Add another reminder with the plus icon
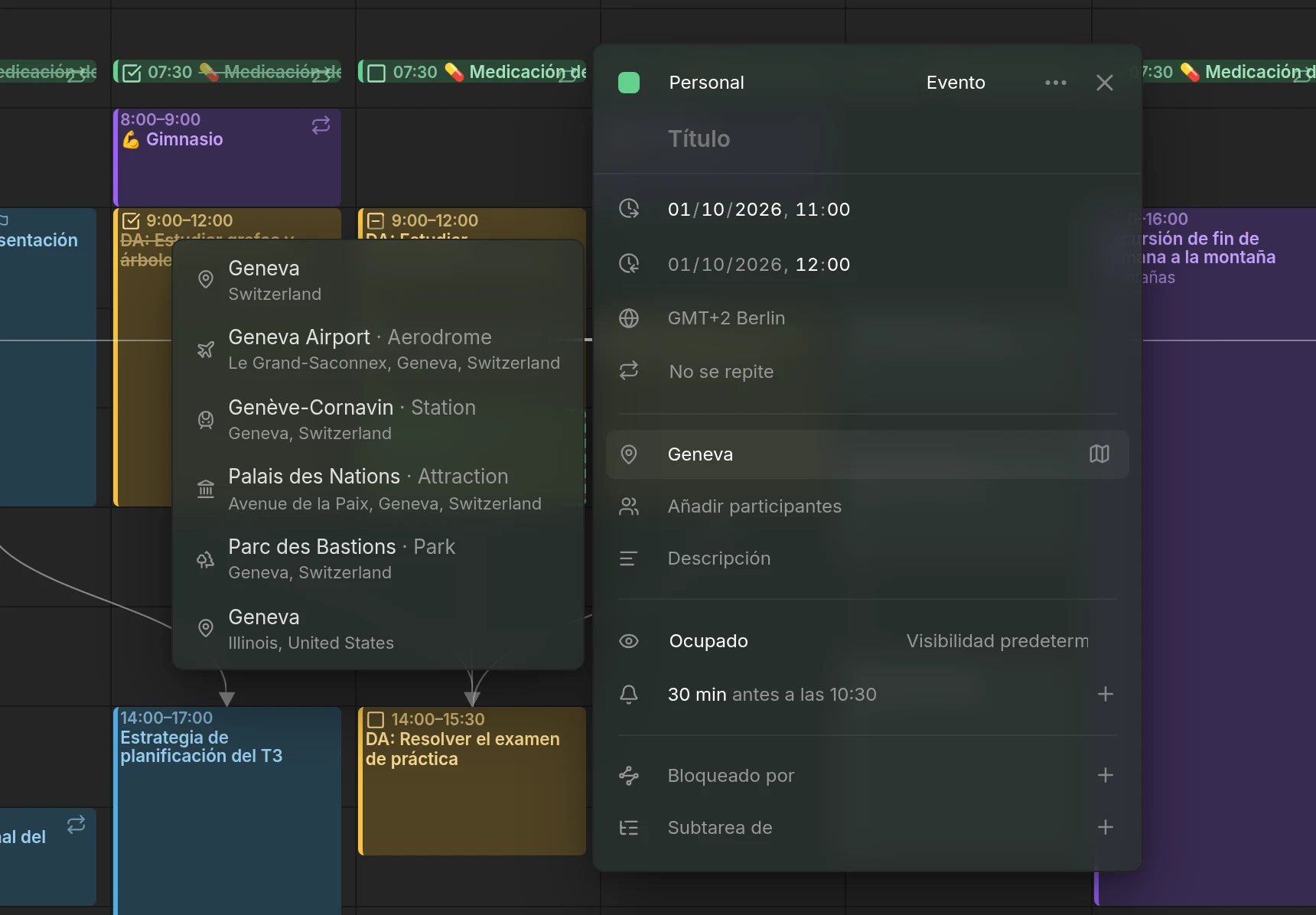This screenshot has width=1316, height=915. (x=1105, y=695)
